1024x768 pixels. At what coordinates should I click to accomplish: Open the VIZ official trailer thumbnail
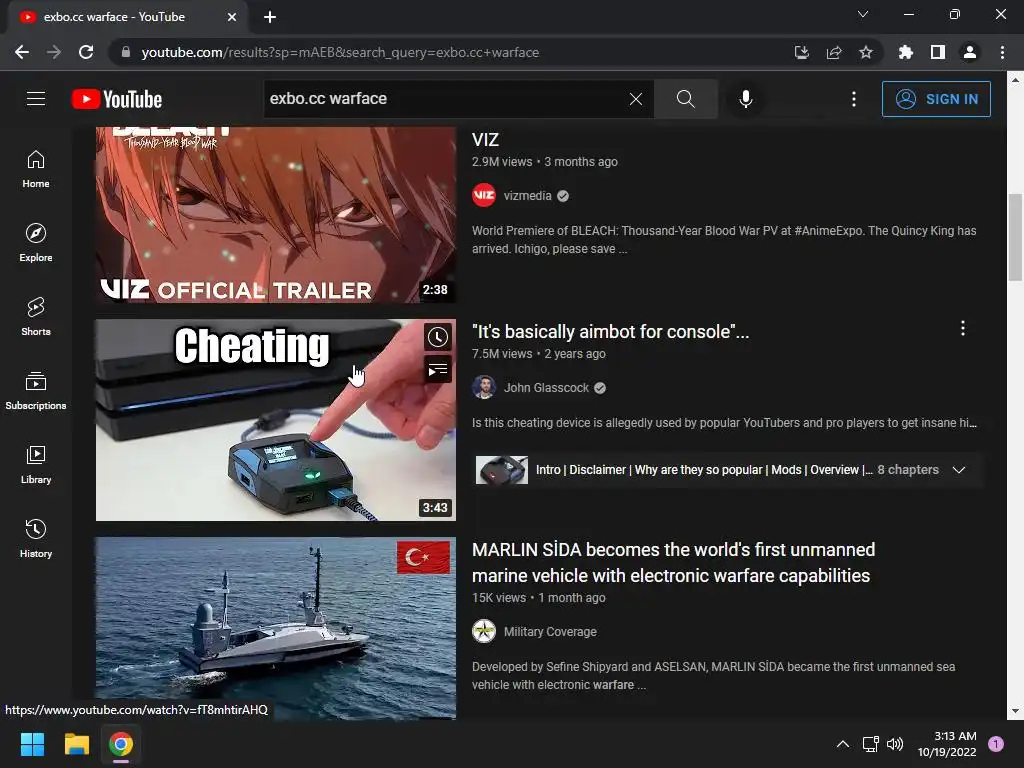[276, 215]
